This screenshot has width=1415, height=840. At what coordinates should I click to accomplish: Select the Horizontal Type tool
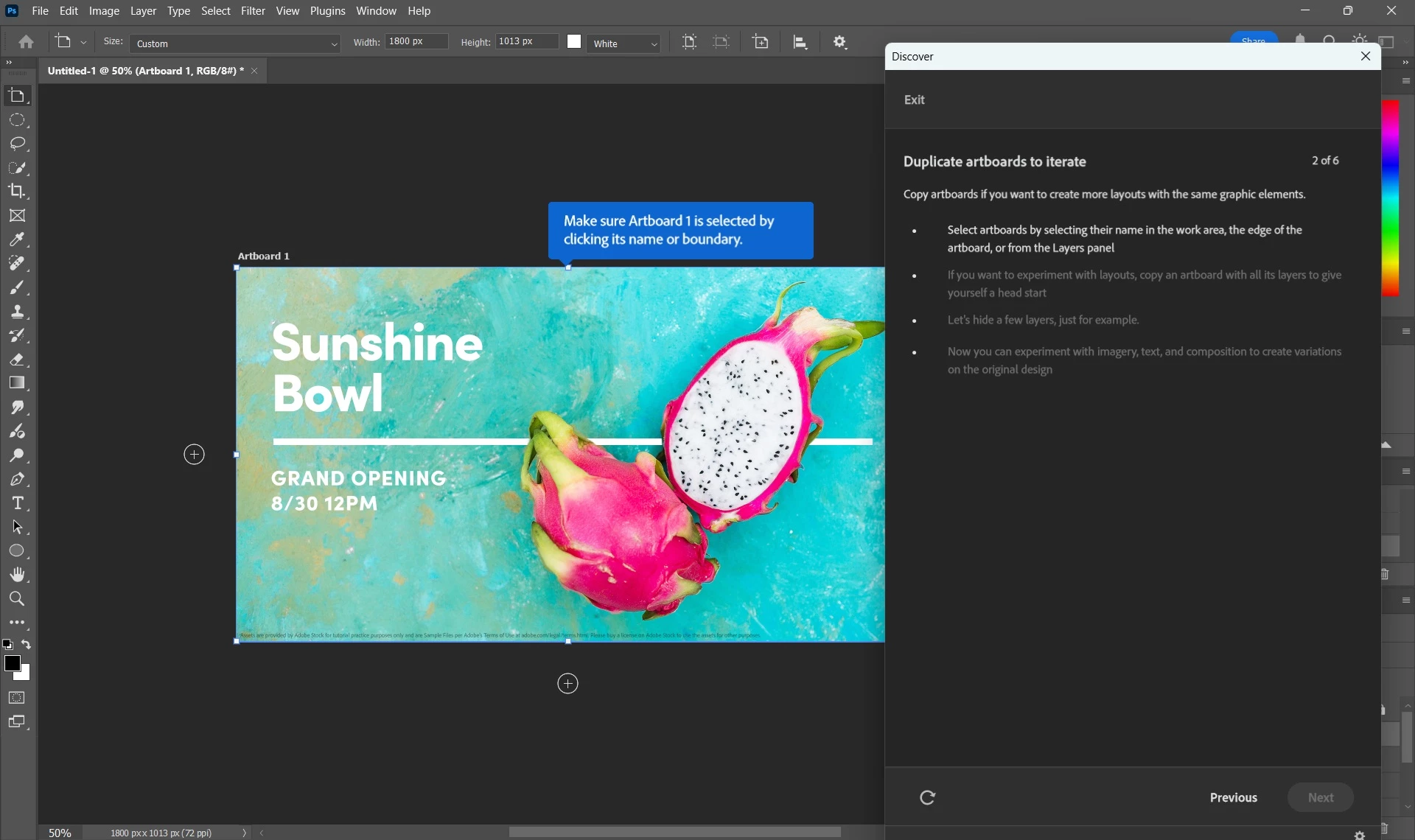[17, 503]
